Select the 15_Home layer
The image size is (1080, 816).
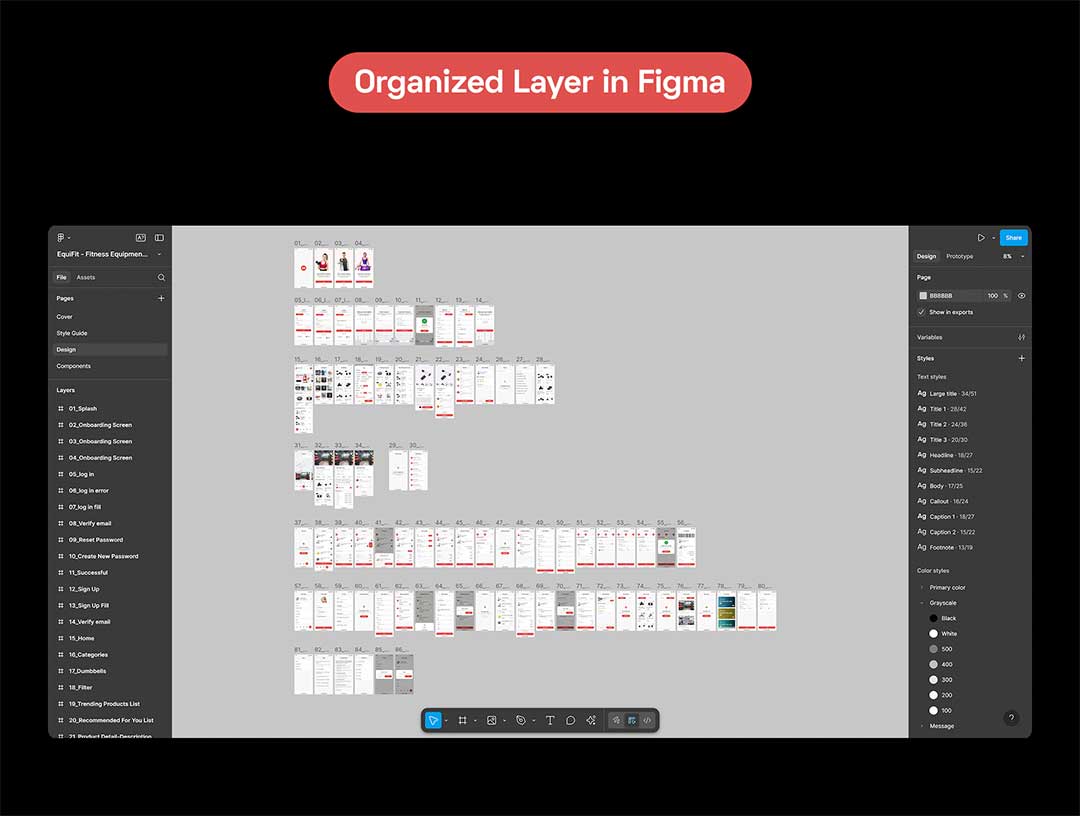tap(81, 638)
